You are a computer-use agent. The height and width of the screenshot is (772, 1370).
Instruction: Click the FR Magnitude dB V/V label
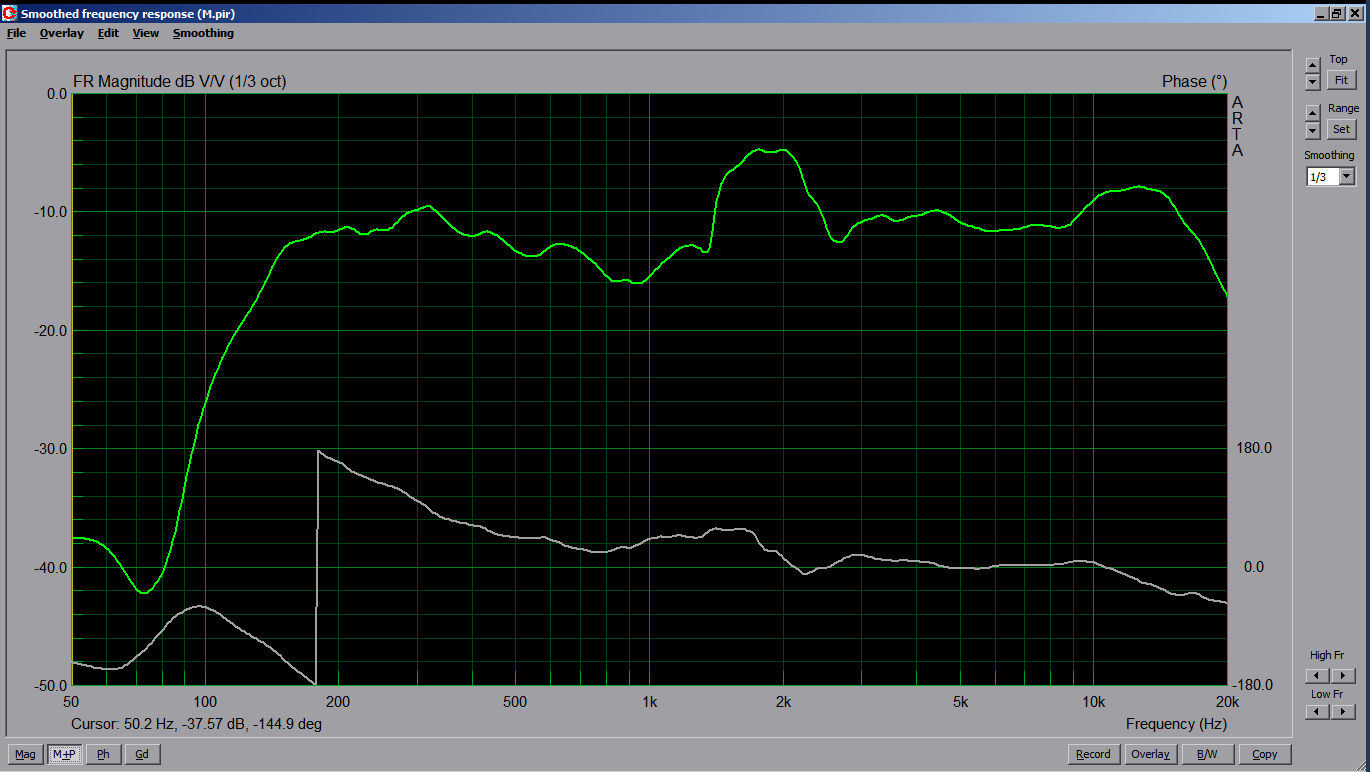pyautogui.click(x=180, y=82)
